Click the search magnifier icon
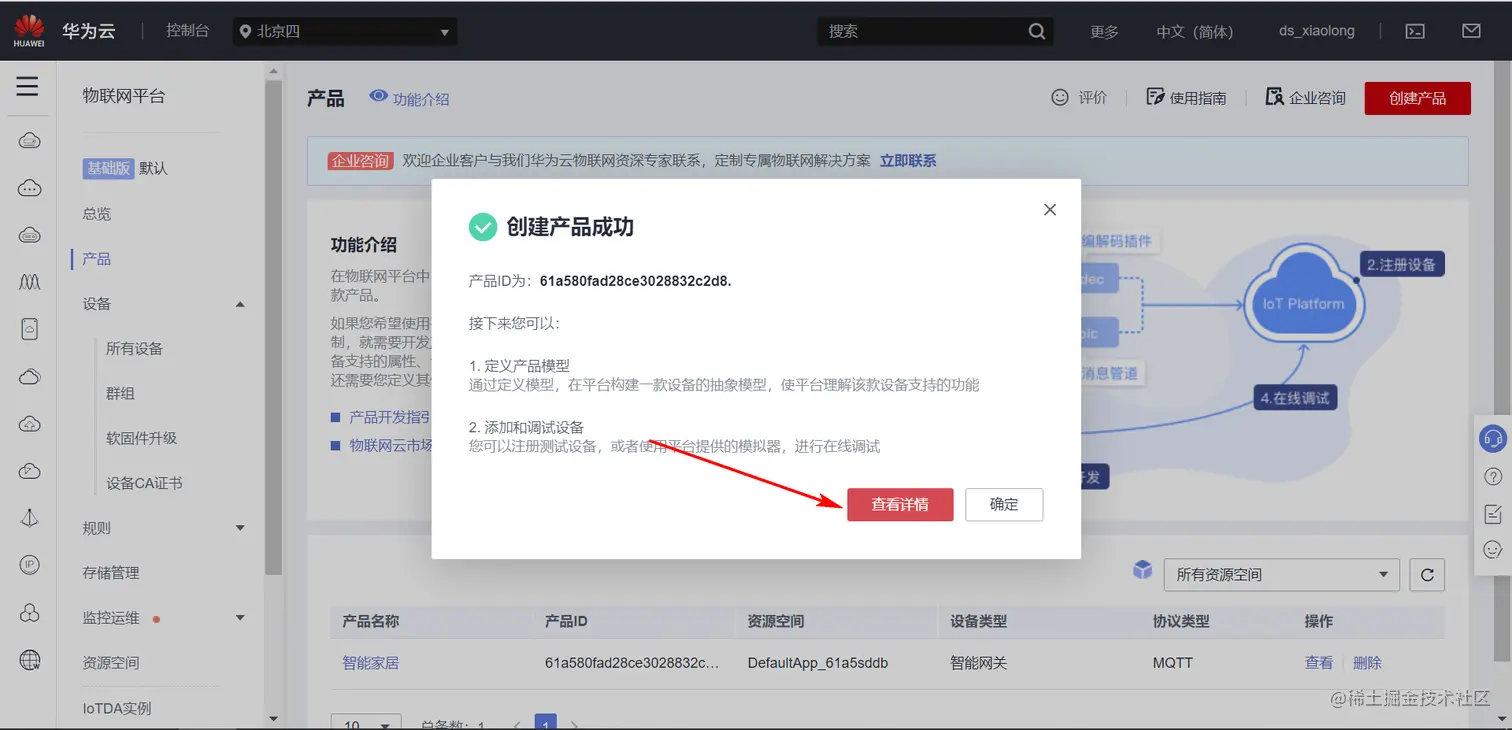This screenshot has height=730, width=1512. click(x=1037, y=31)
